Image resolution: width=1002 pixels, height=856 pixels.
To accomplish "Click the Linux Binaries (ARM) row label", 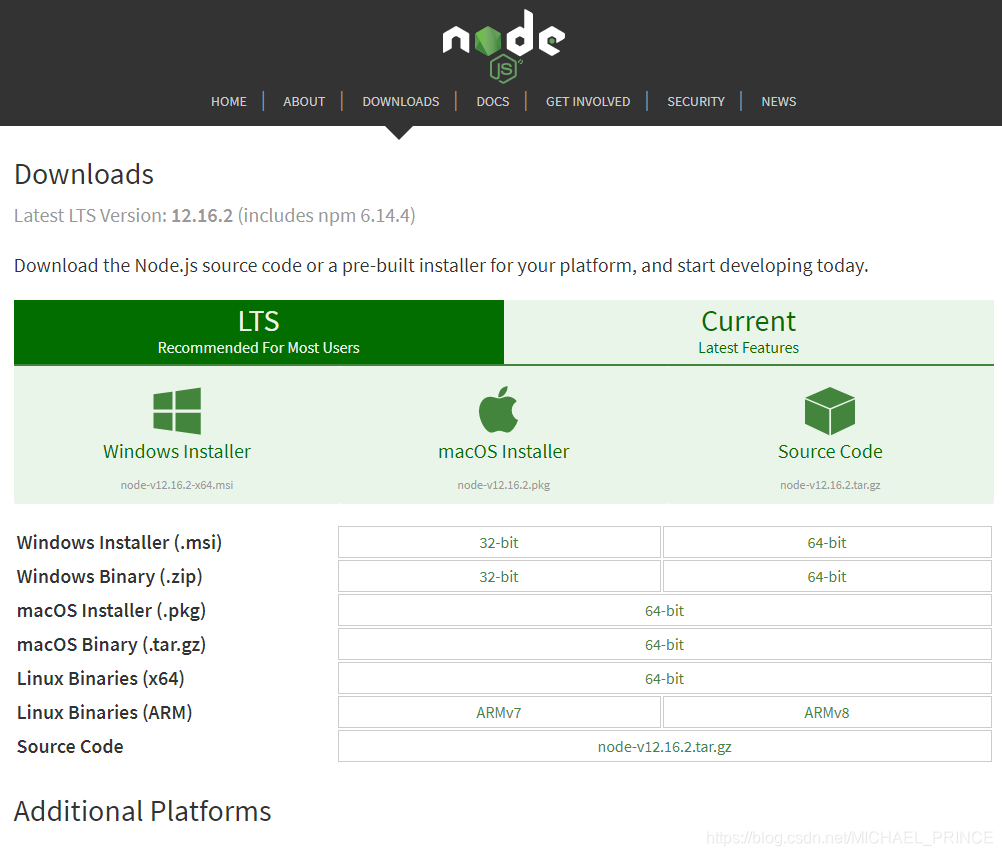I will 105,712.
